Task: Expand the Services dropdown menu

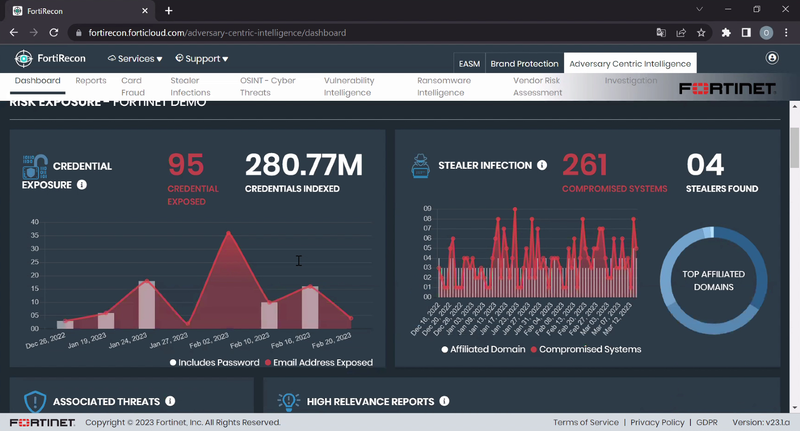Action: (135, 59)
